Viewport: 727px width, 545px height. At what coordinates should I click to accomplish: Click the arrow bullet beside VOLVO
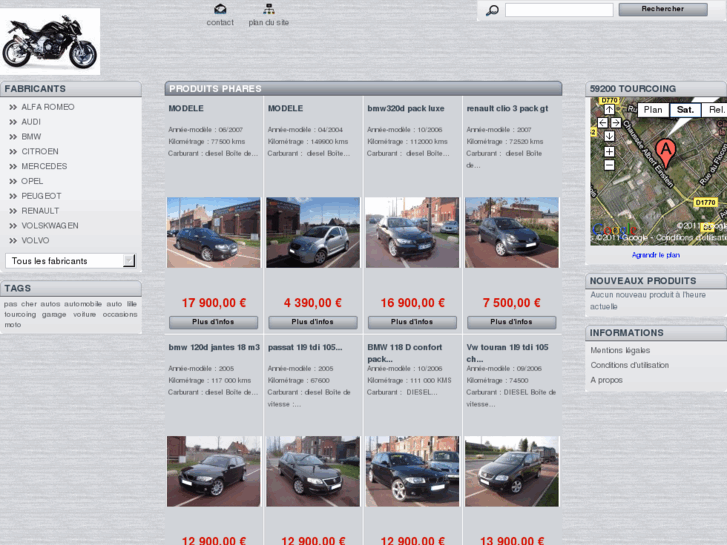coord(13,241)
